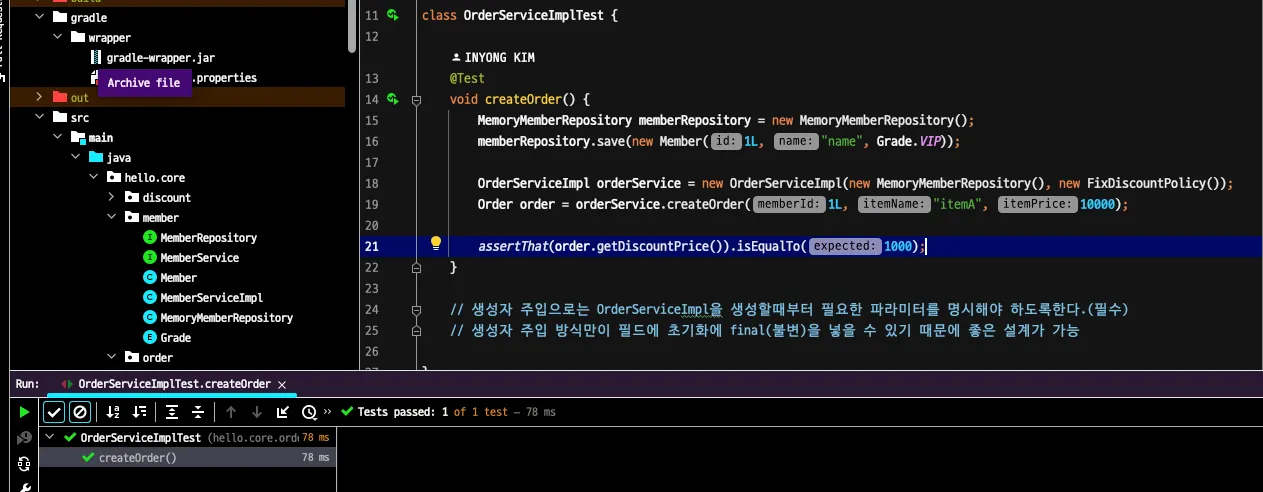Viewport: 1263px width, 492px height.
Task: Toggle Show Ignored tests filter
Action: click(80, 412)
